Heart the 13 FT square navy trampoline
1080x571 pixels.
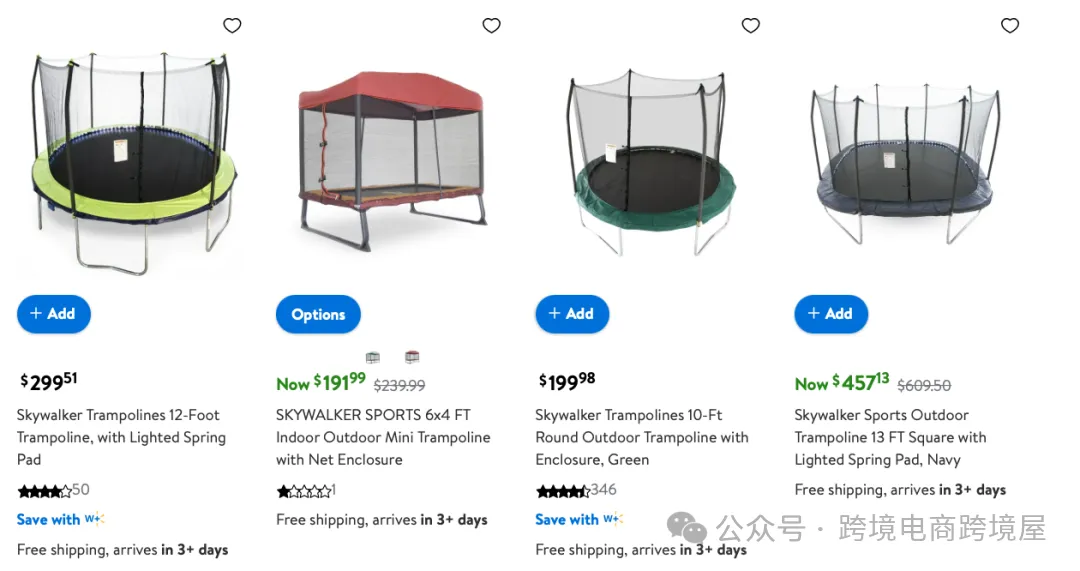(x=1010, y=26)
